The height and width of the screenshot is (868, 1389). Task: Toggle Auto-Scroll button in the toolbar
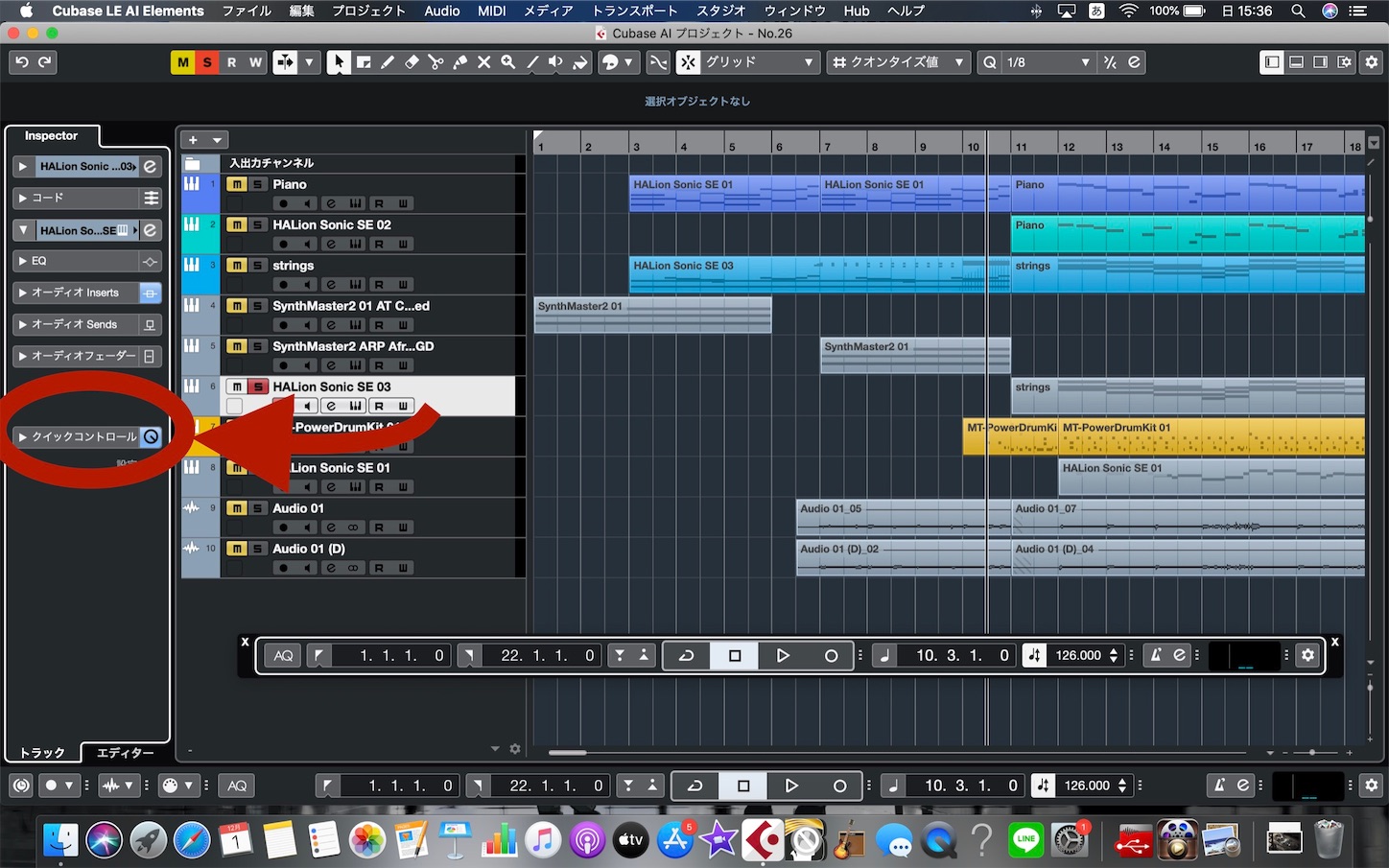pos(285,62)
